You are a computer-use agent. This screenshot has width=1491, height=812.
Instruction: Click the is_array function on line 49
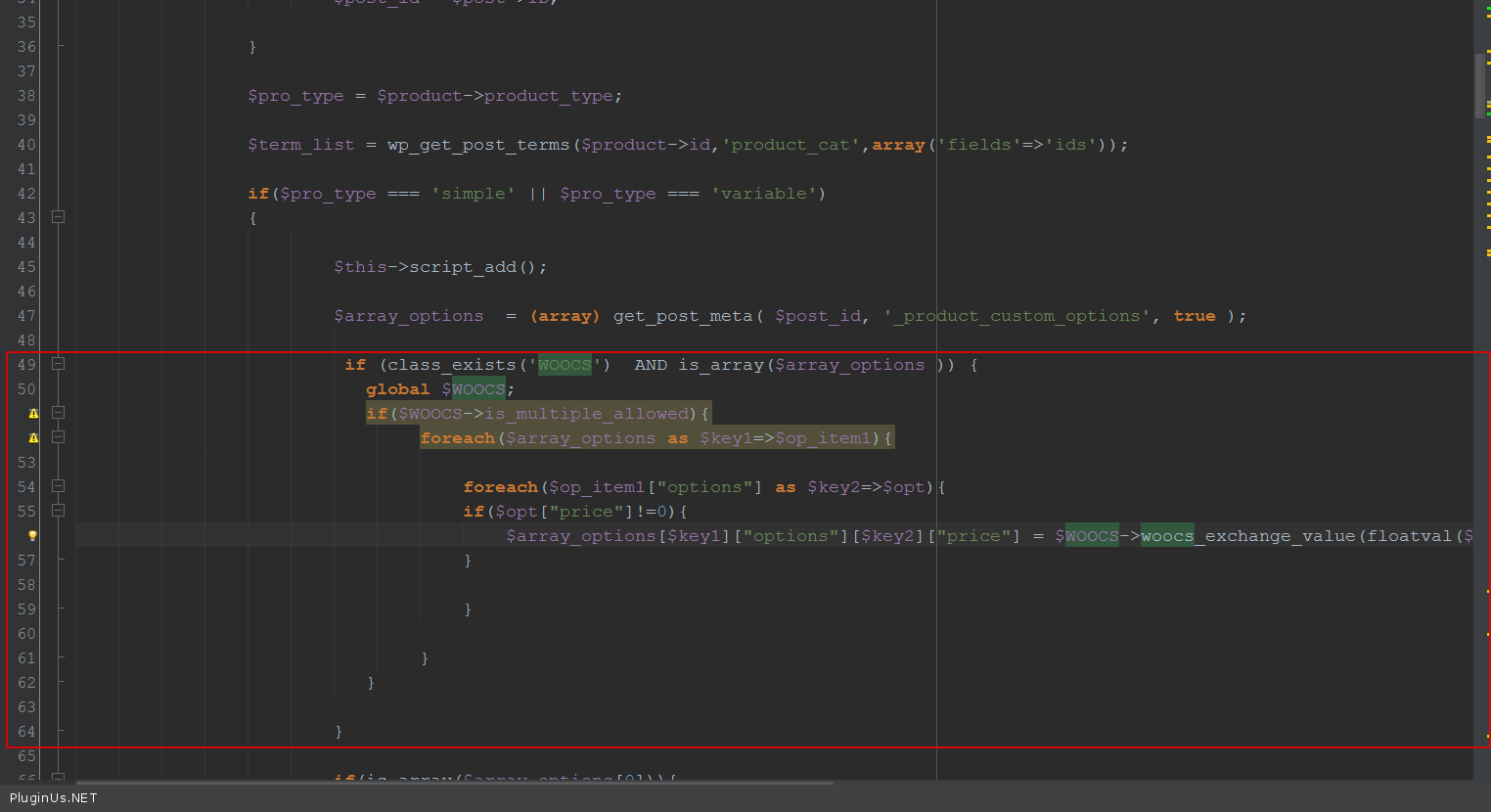721,365
